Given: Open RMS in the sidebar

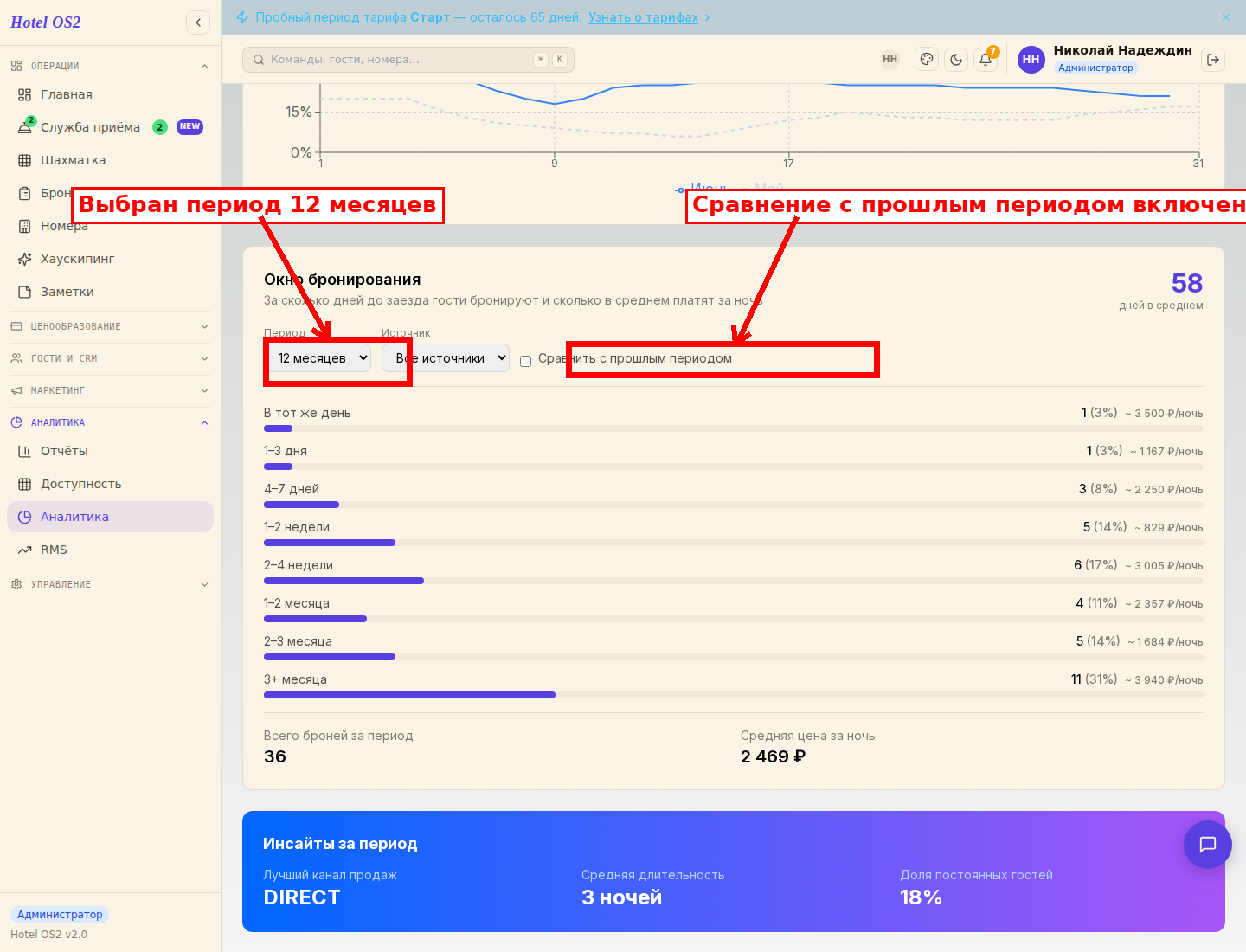Looking at the screenshot, I should [110, 550].
